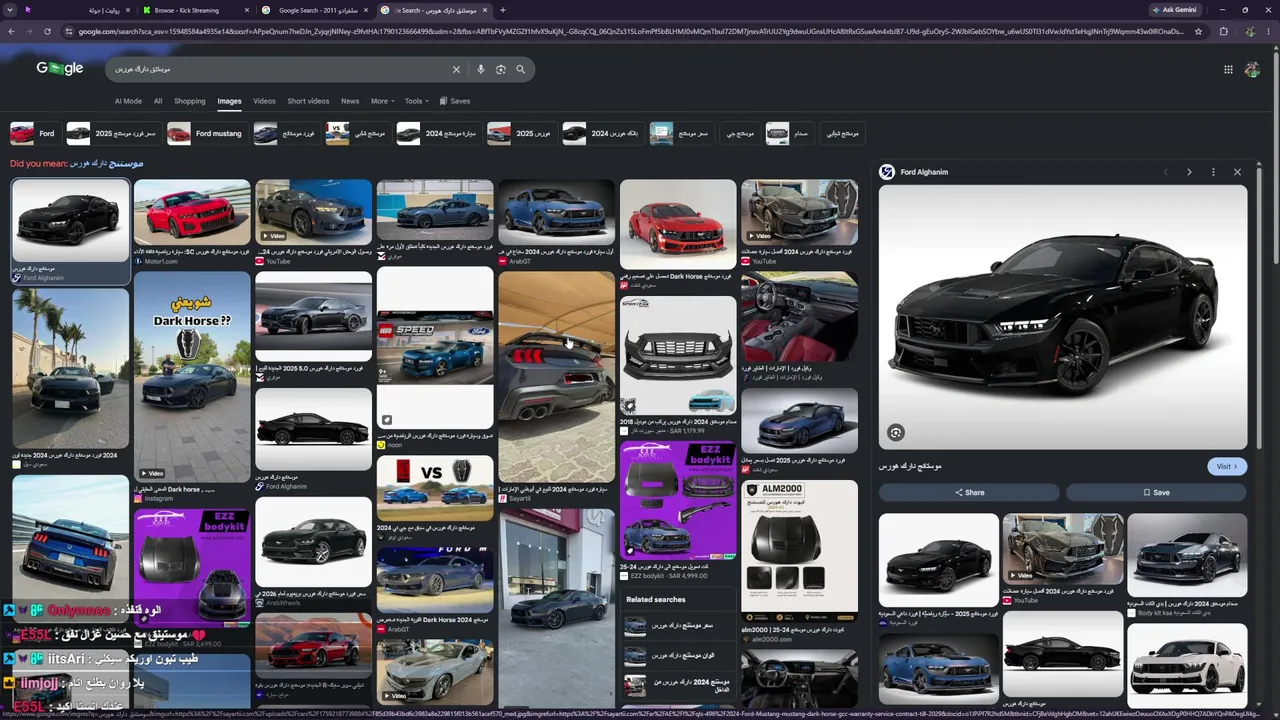This screenshot has height=720, width=1280.
Task: Click the Lens icon on preview image
Action: (x=896, y=433)
